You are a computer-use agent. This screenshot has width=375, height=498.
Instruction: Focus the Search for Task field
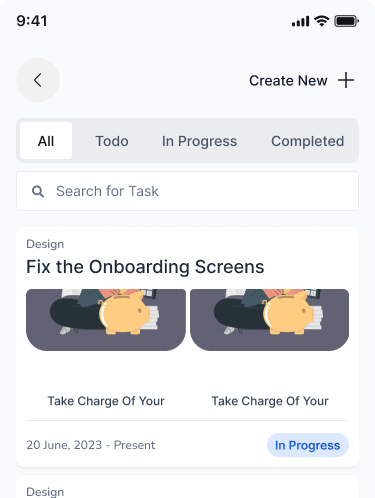tap(187, 191)
